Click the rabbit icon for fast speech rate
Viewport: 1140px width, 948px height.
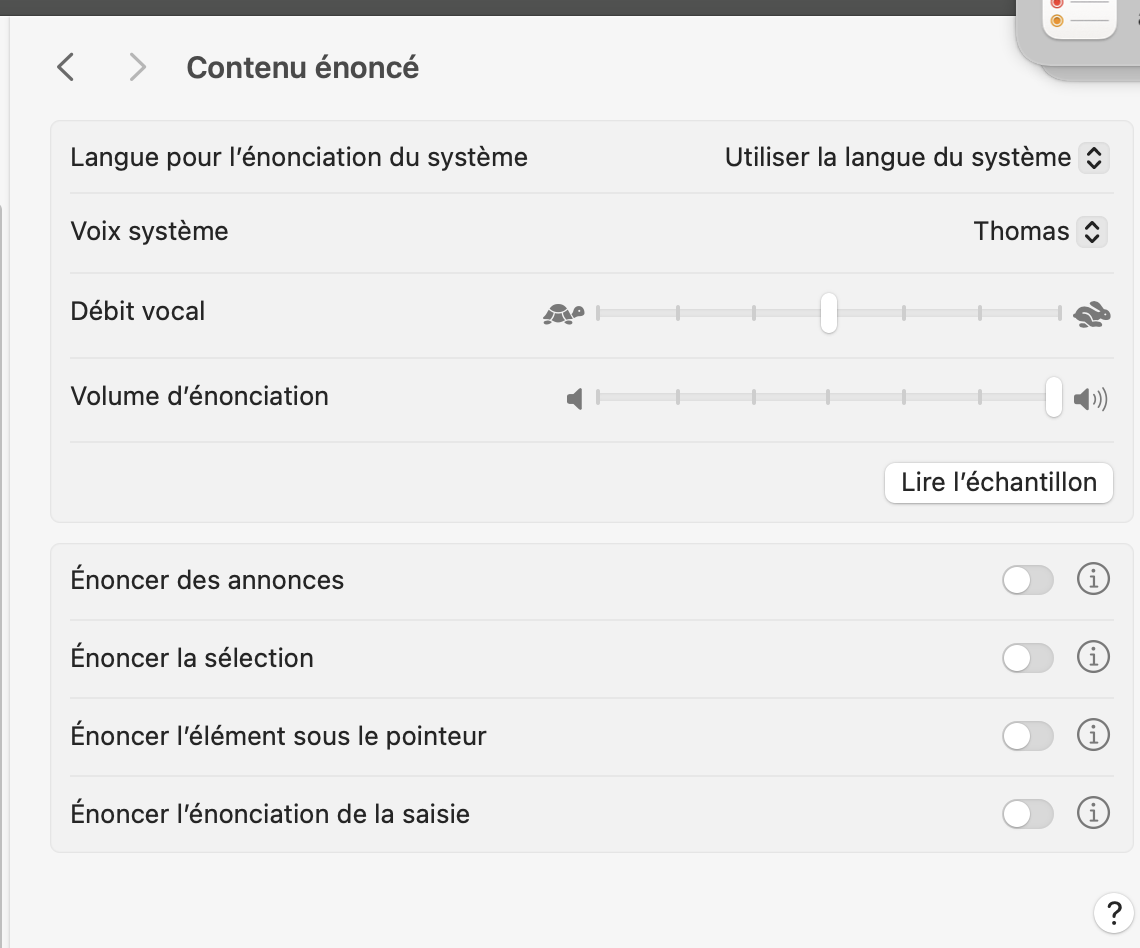1091,316
